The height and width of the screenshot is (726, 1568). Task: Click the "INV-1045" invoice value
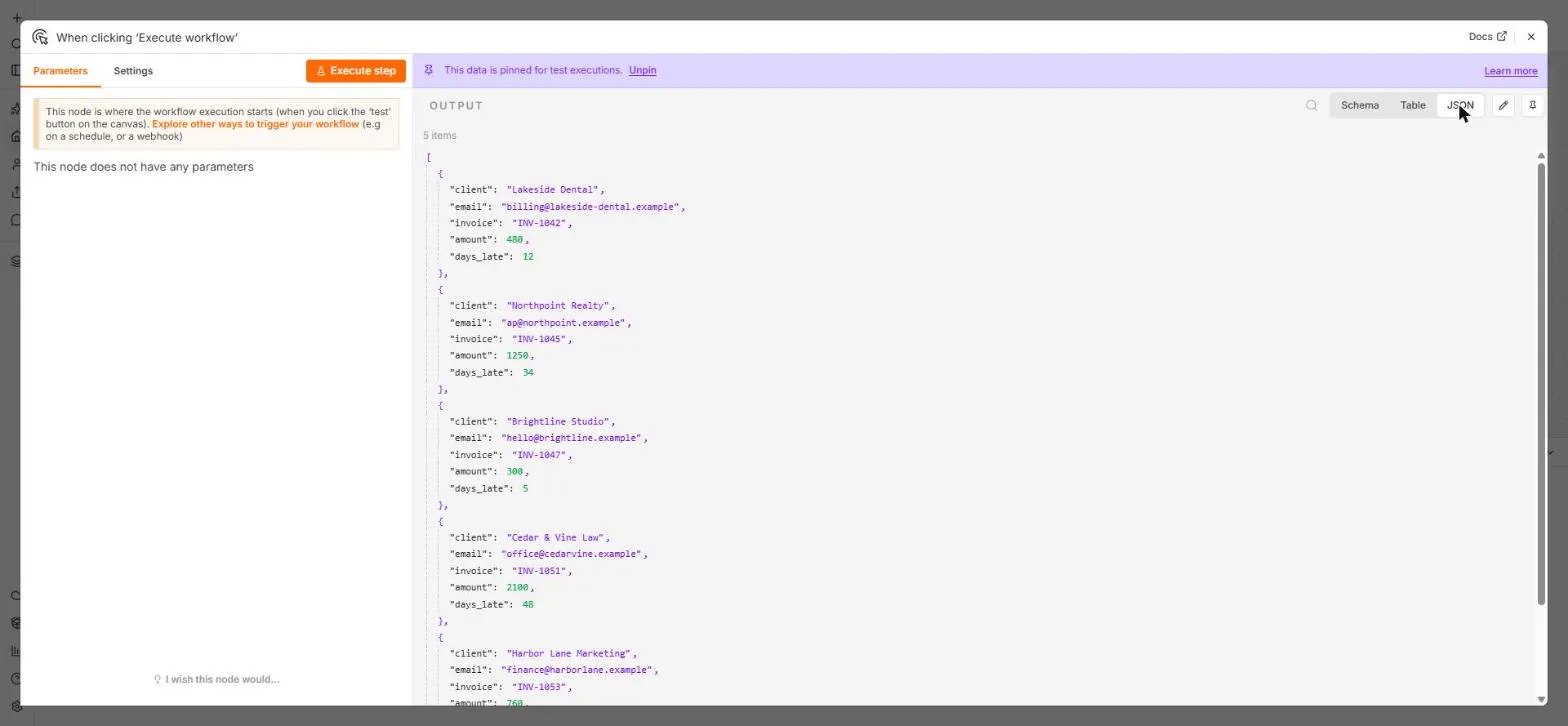(x=538, y=339)
